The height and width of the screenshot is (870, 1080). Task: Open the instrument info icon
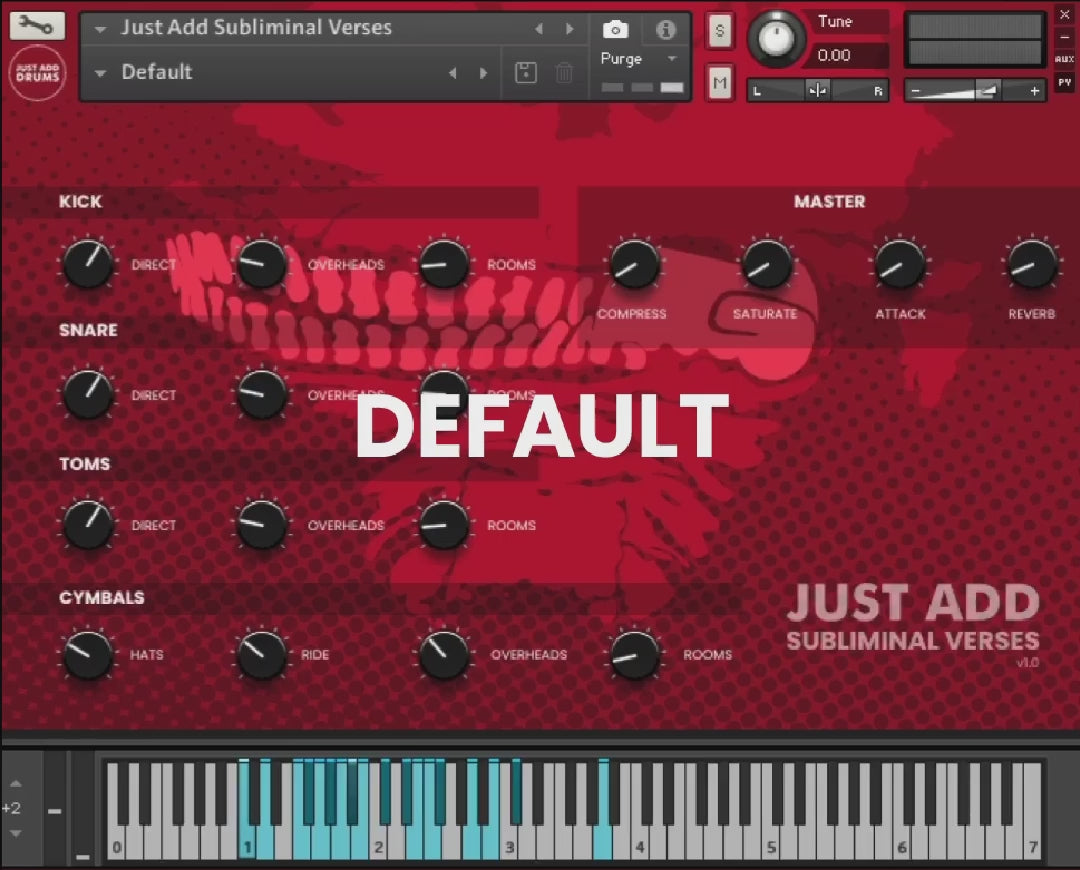click(x=665, y=29)
